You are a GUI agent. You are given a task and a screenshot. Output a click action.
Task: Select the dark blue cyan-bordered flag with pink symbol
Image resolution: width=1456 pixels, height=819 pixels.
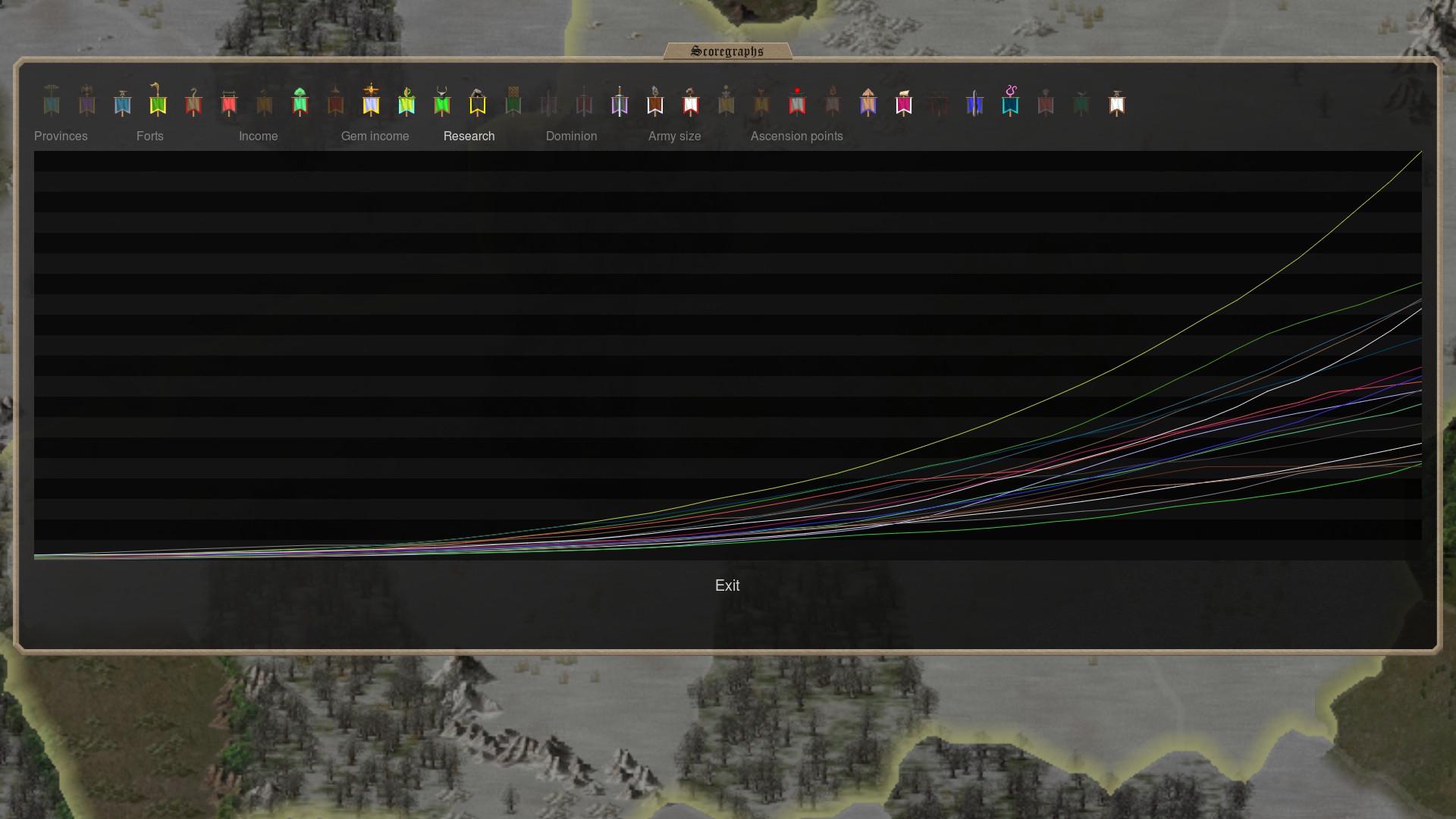coord(1010,100)
